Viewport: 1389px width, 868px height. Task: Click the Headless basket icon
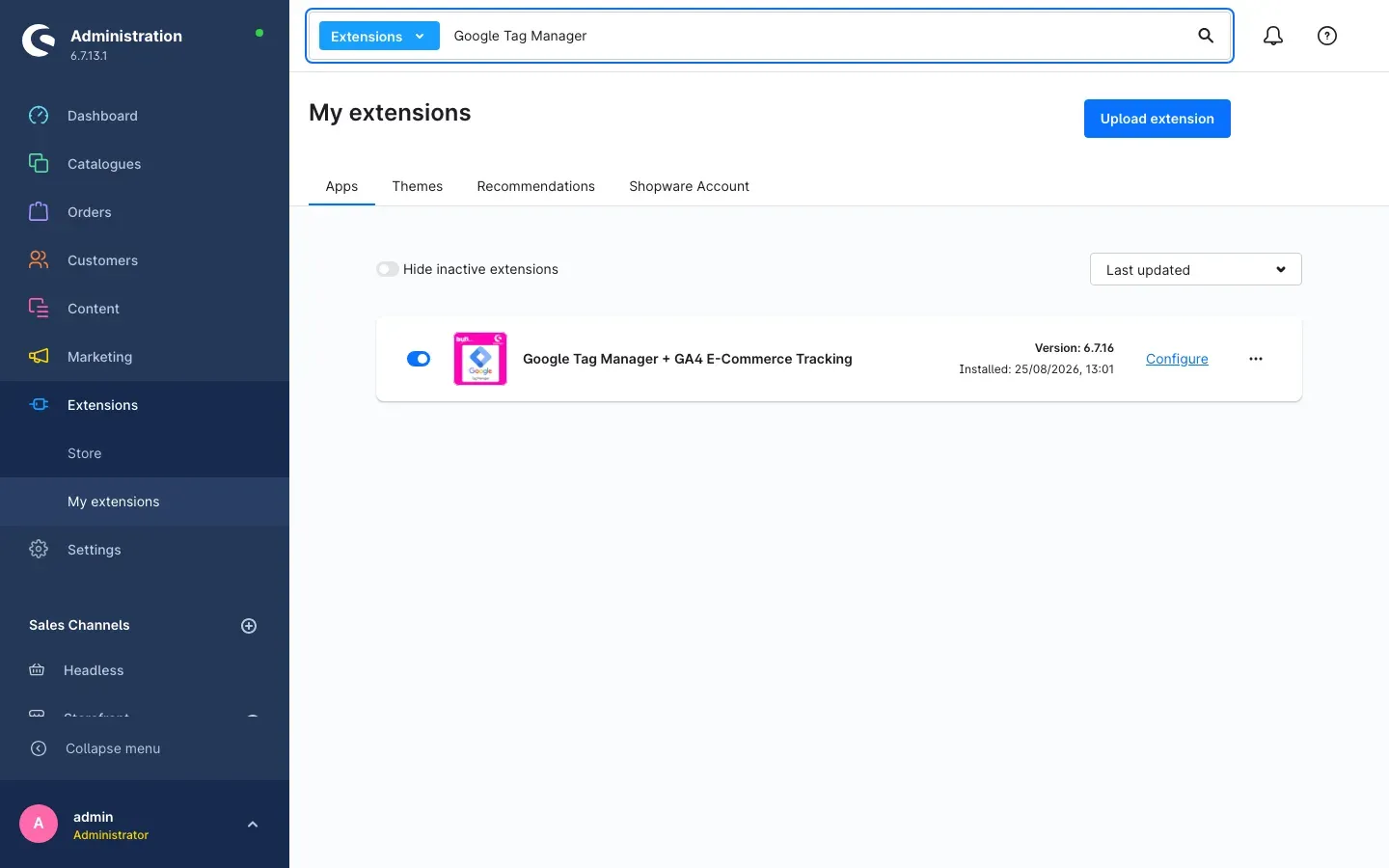[x=37, y=670]
